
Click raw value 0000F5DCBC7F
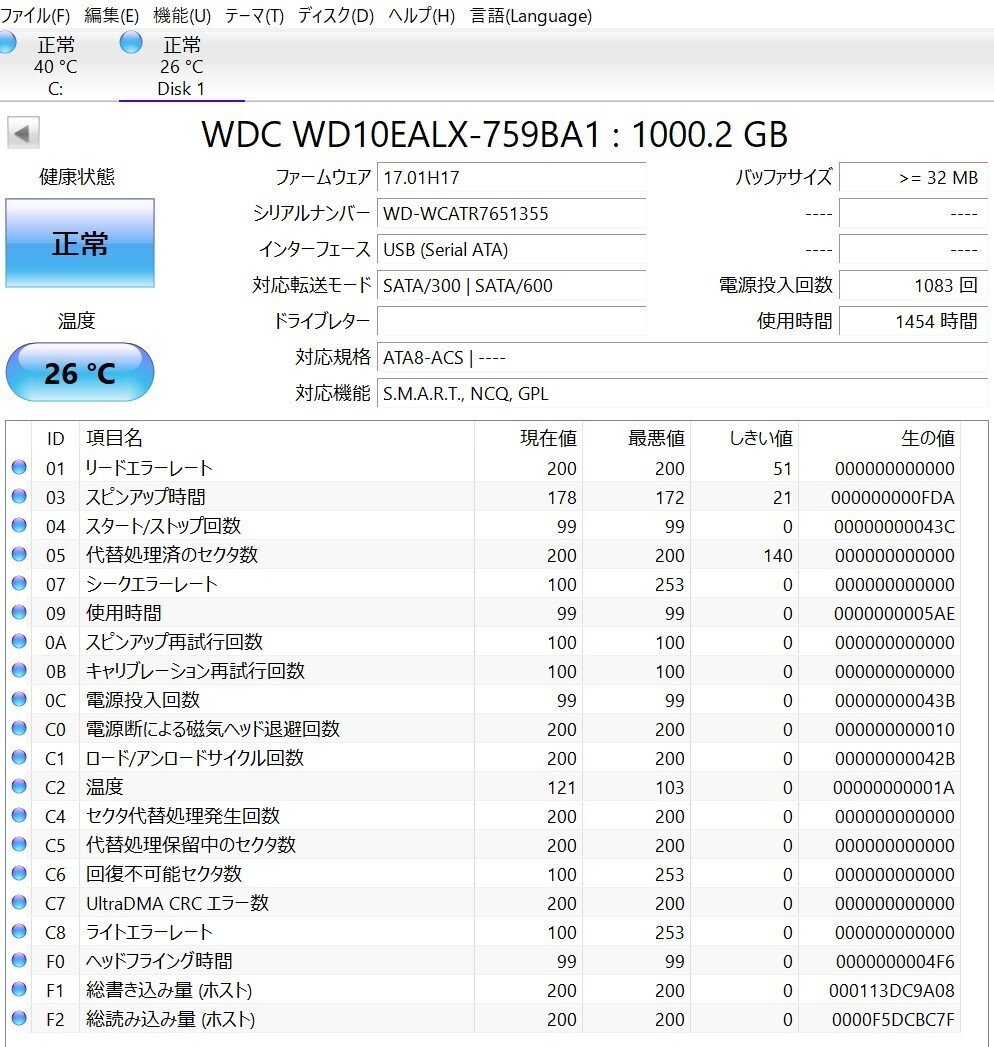pos(893,1020)
